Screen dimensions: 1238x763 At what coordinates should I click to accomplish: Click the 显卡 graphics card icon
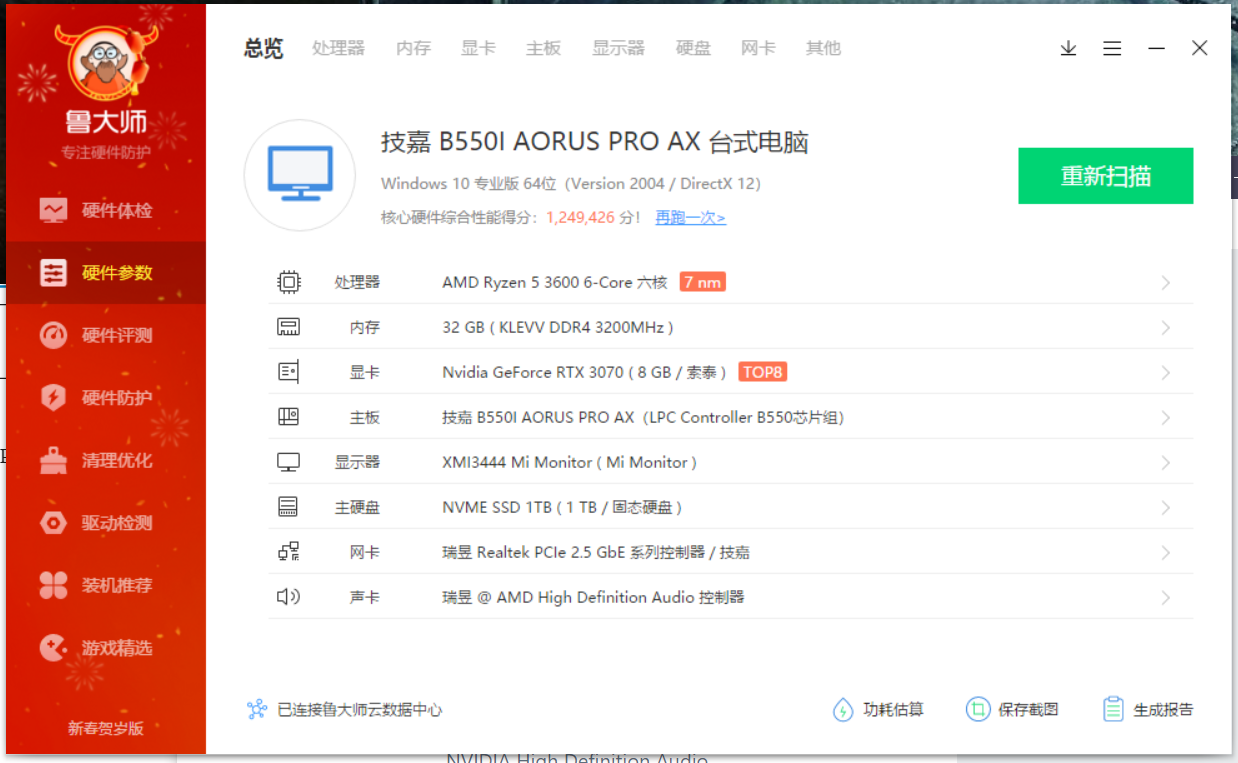point(288,372)
